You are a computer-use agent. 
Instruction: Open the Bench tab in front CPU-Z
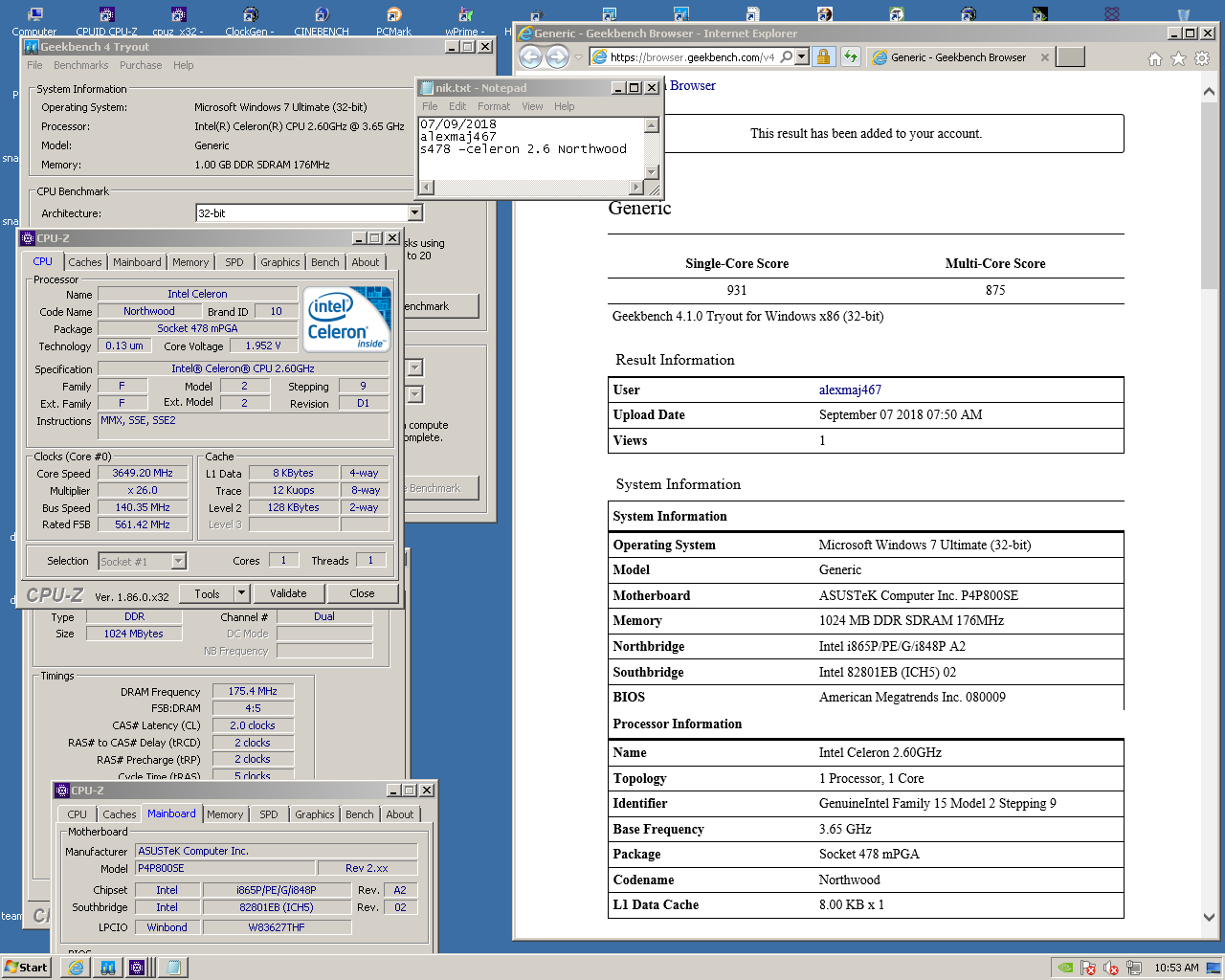click(325, 262)
